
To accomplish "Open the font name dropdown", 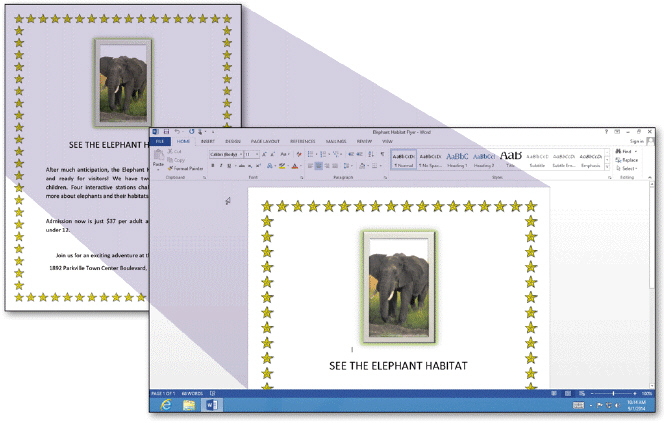I will click(x=240, y=154).
